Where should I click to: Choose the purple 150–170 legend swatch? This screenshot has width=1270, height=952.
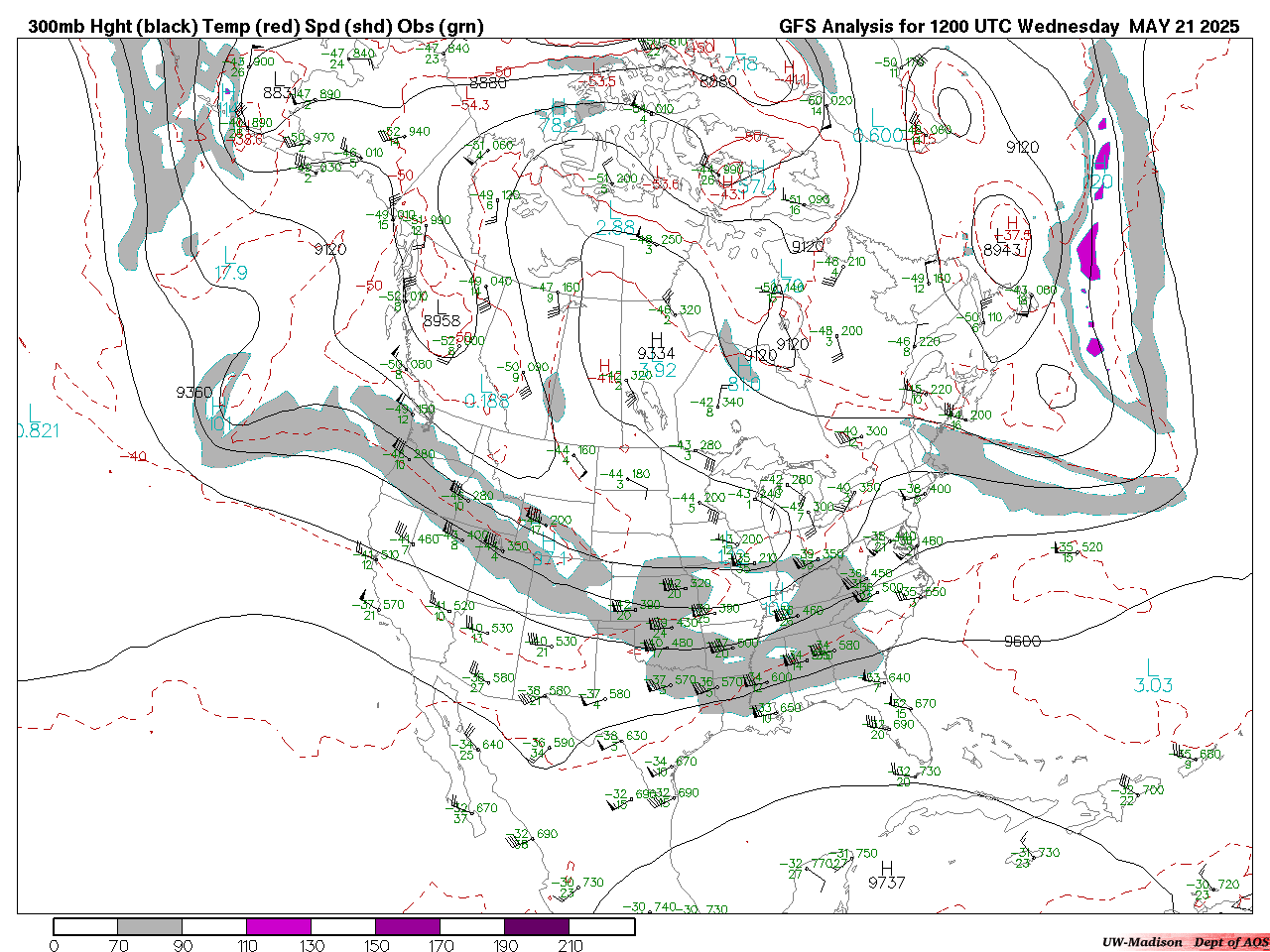click(x=408, y=927)
